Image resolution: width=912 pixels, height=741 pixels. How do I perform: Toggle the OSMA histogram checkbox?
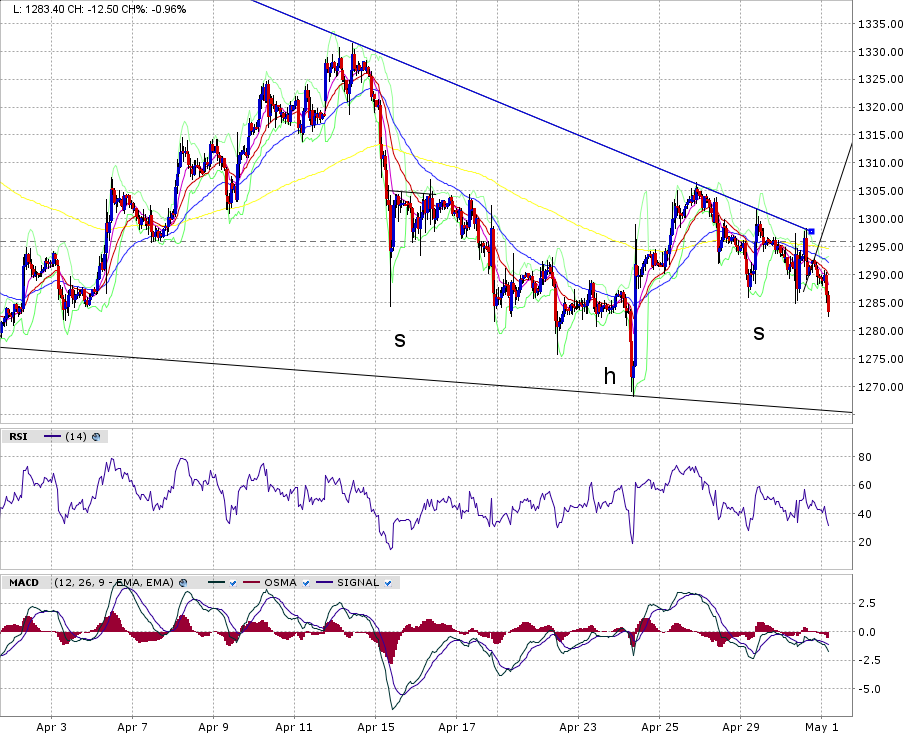[306, 583]
